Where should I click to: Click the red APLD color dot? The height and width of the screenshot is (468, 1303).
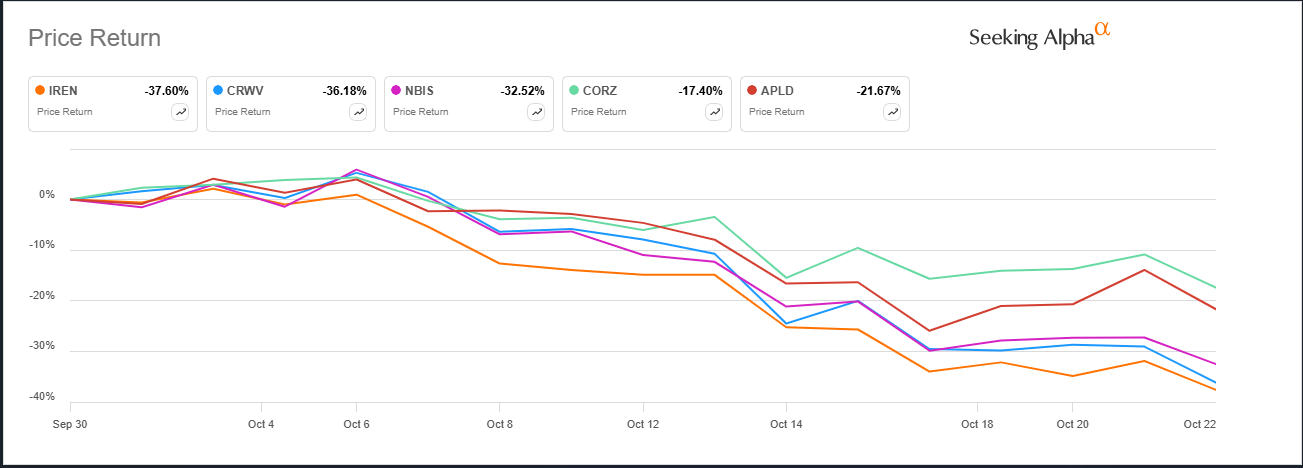[x=752, y=91]
